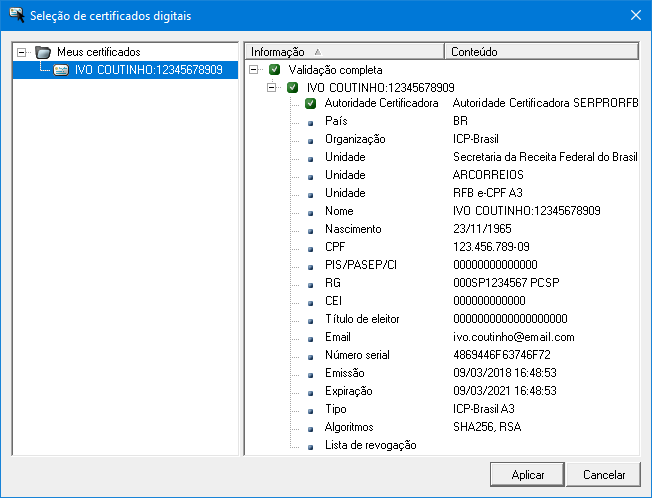Click the Nome value in Conteúdo column
The image size is (652, 498).
point(527,211)
